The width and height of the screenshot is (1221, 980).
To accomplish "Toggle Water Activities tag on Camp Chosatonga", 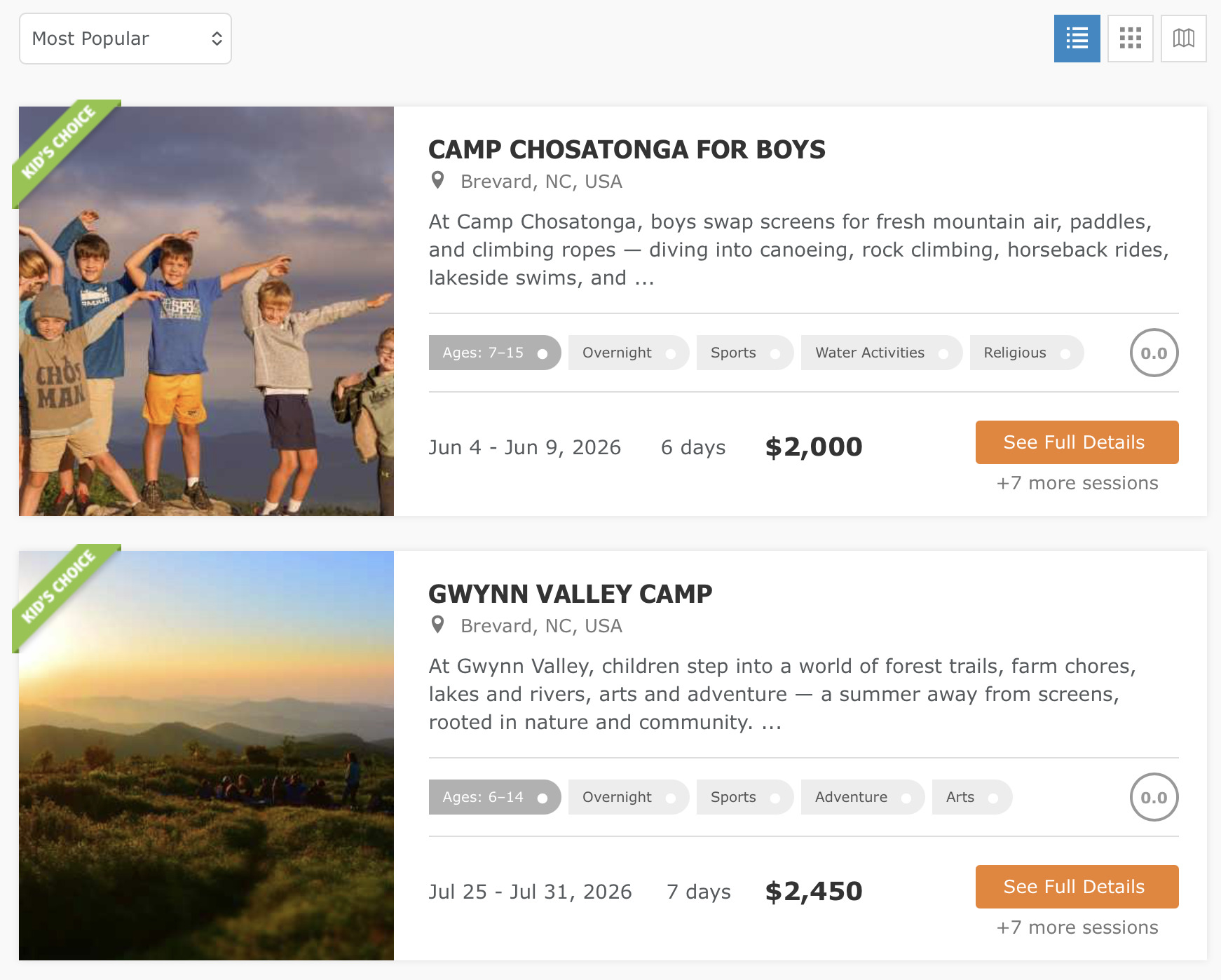I will click(881, 353).
